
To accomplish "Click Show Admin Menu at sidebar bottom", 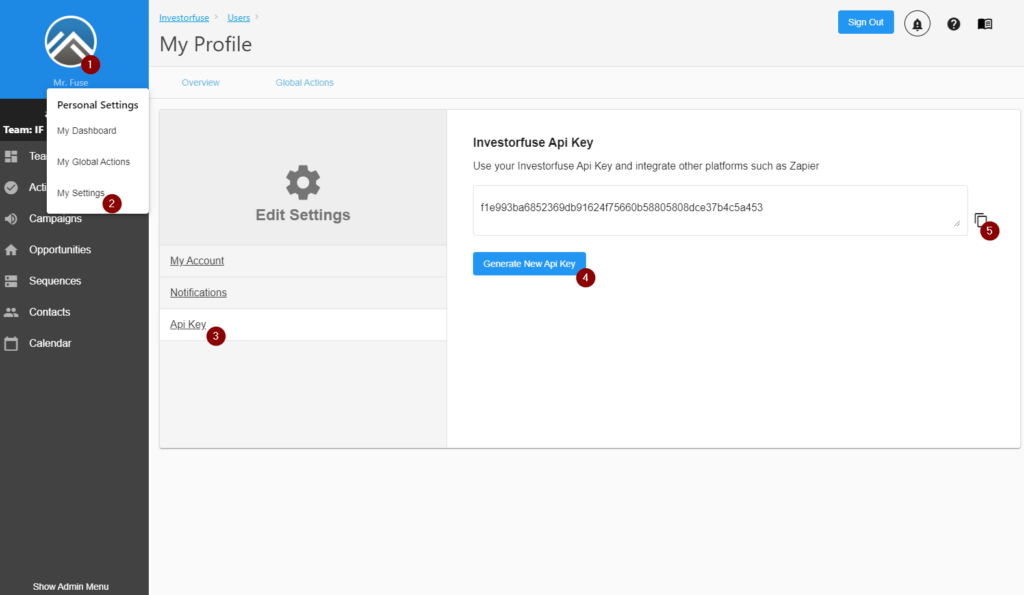I will point(71,587).
